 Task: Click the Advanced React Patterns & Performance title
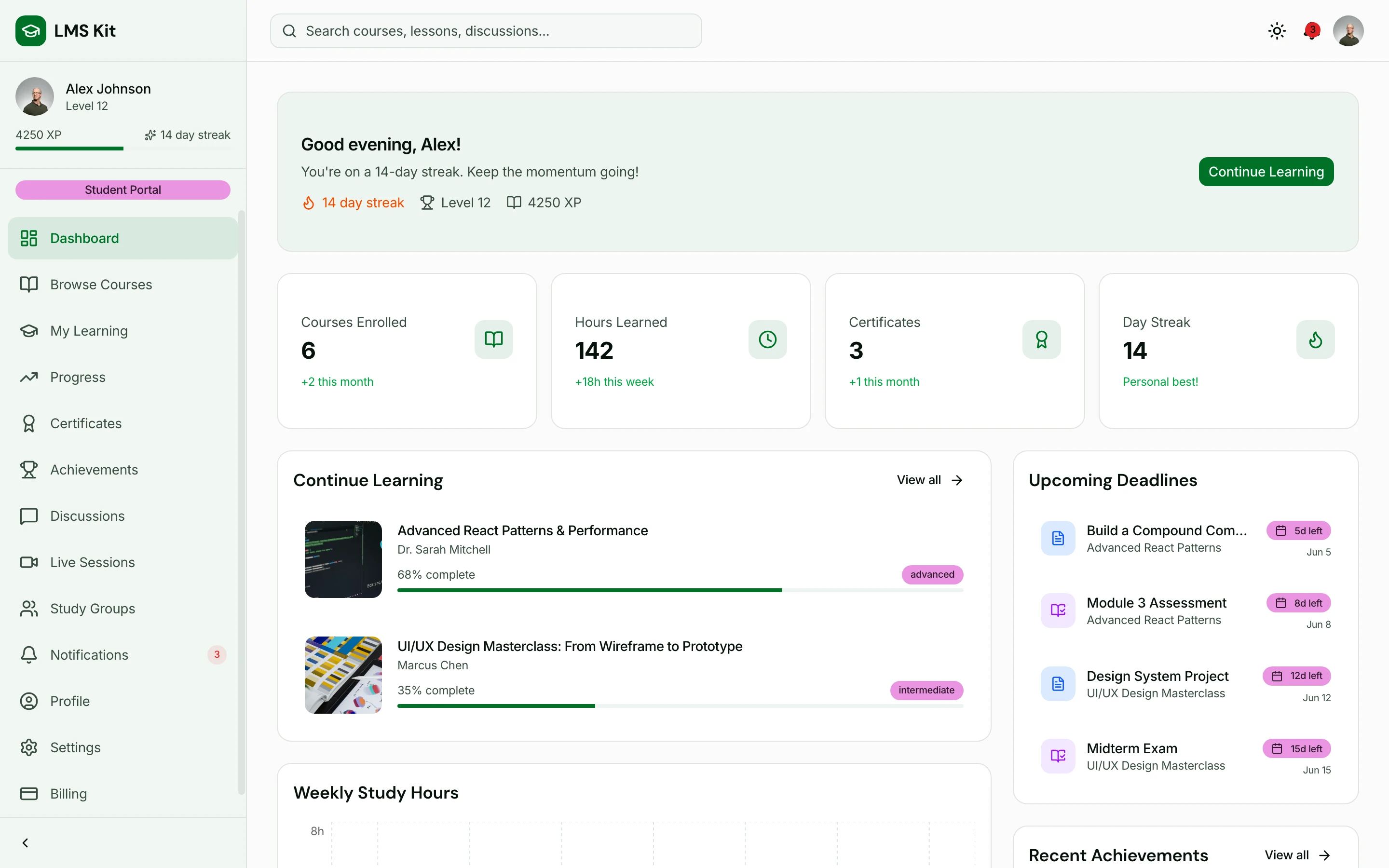(x=522, y=530)
